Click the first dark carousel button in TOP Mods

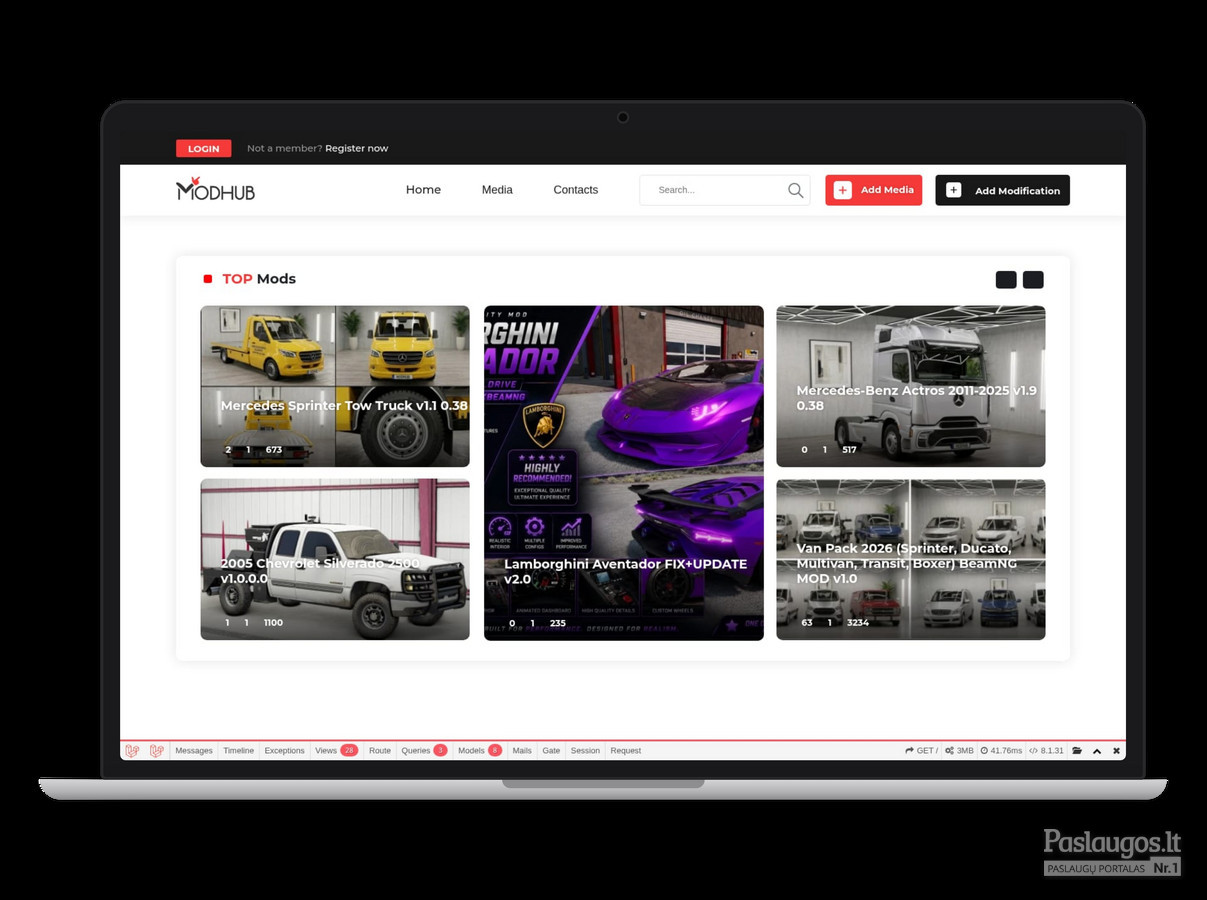(1006, 280)
